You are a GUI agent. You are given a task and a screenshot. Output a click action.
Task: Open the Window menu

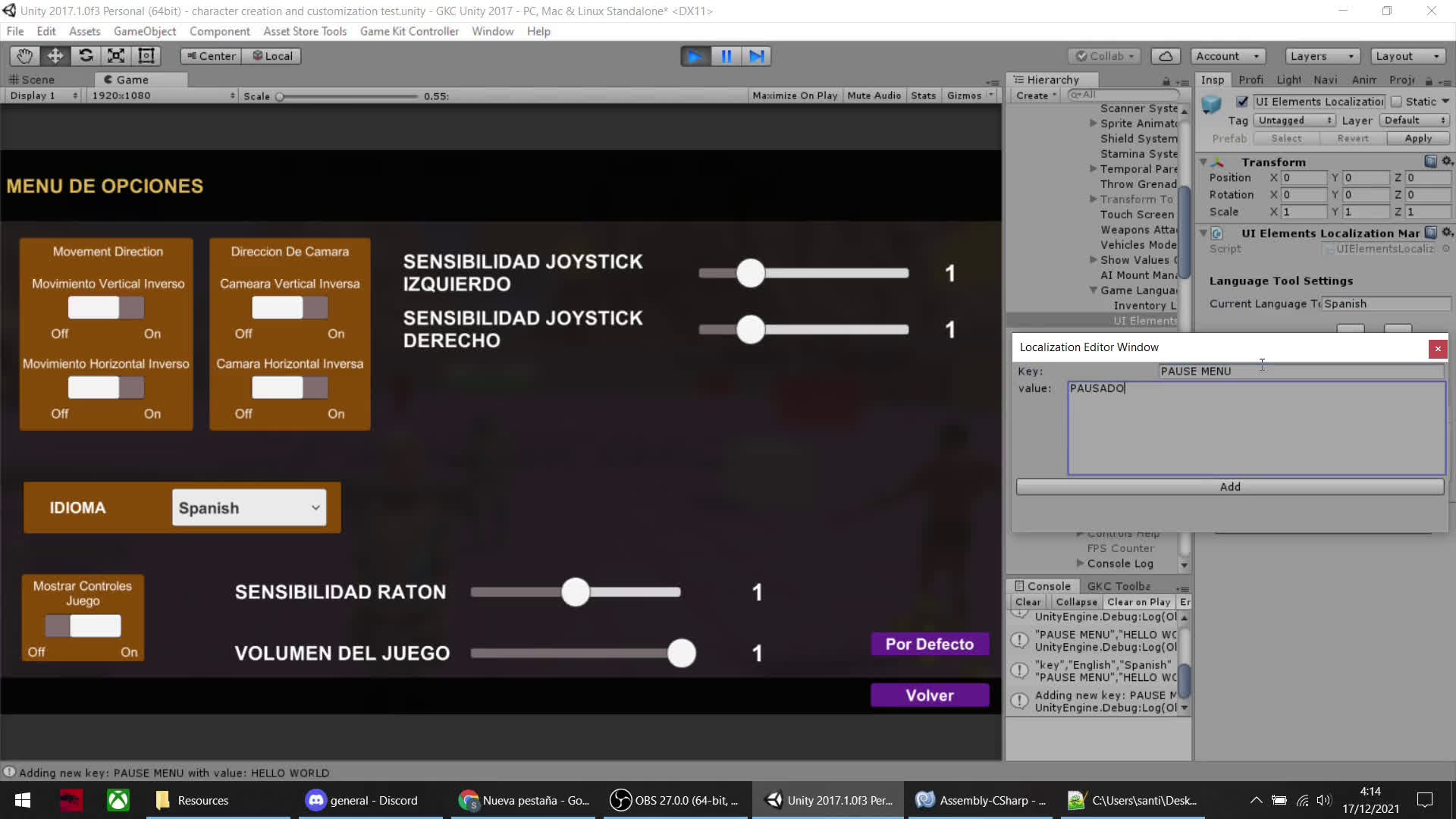click(494, 31)
